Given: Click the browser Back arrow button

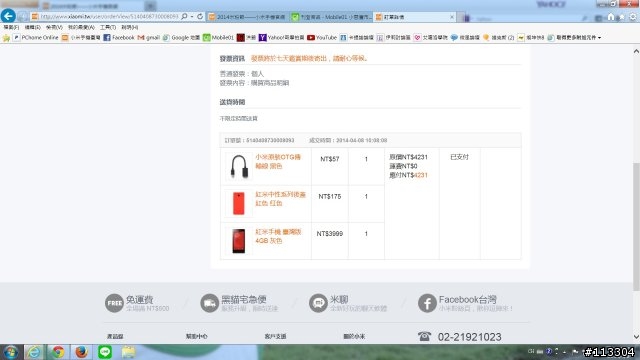Looking at the screenshot, I should tap(8, 16).
